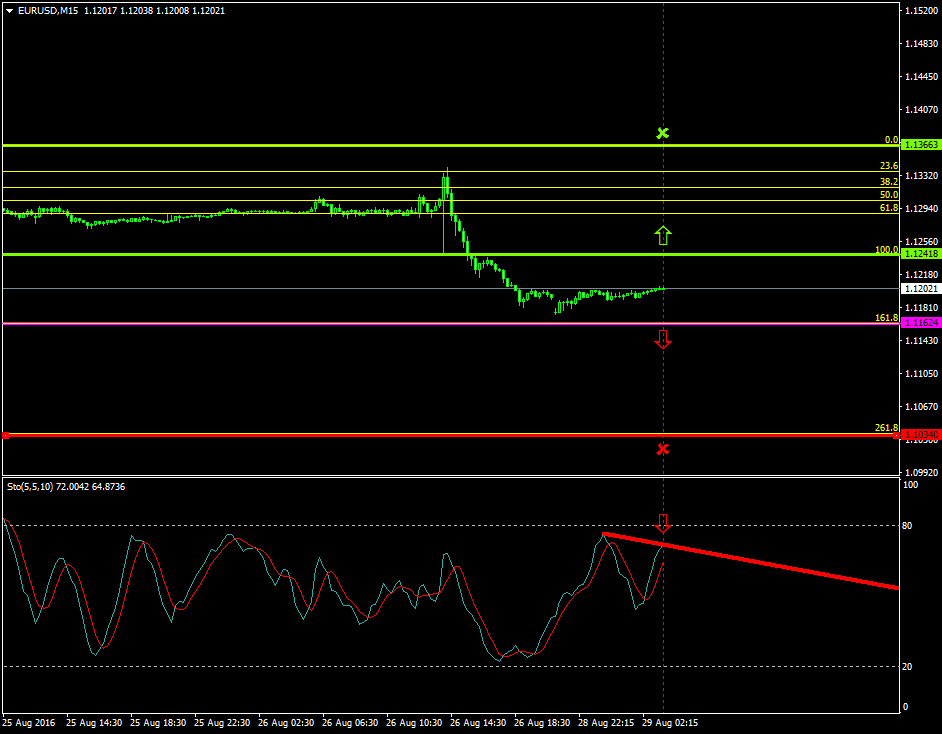The image size is (942, 734).
Task: Click the red X marker below the 261.8 level
Action: 662,448
